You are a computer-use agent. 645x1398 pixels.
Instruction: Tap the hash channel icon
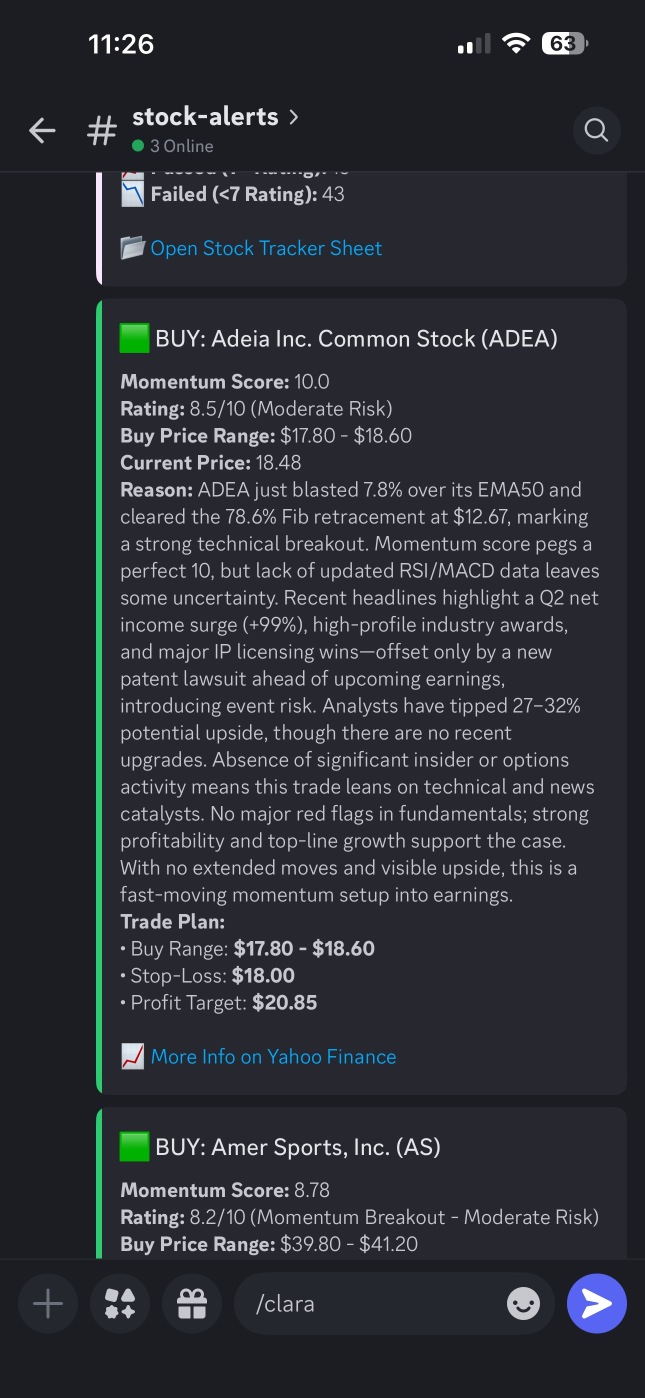(101, 131)
